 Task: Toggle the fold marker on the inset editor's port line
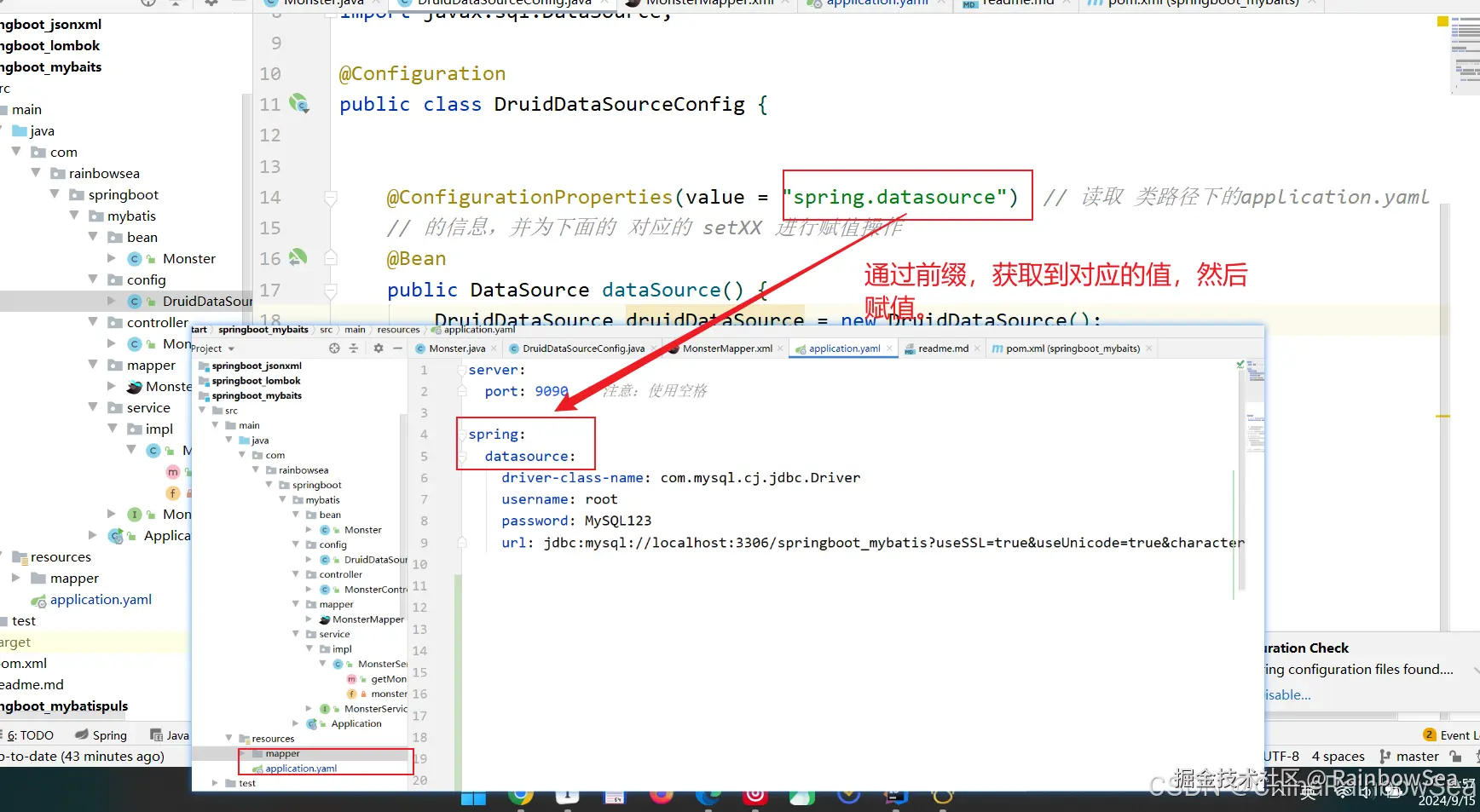[x=461, y=392]
